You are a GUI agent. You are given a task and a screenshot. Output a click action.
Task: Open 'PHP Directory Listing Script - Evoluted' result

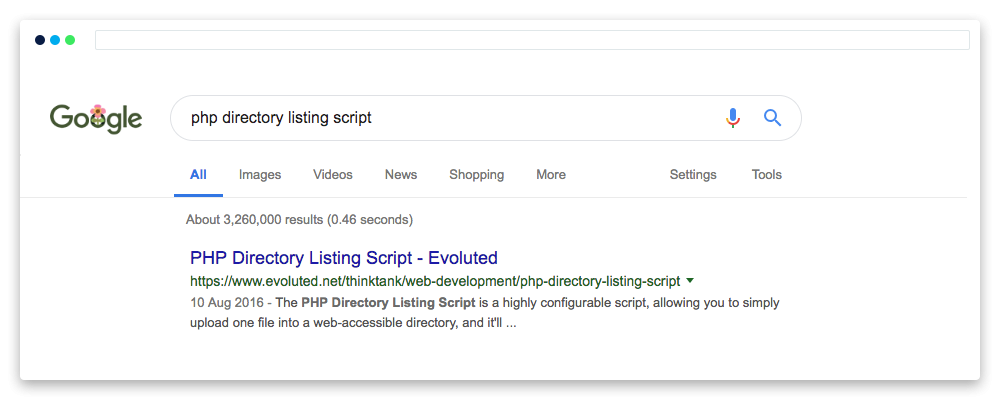point(343,258)
